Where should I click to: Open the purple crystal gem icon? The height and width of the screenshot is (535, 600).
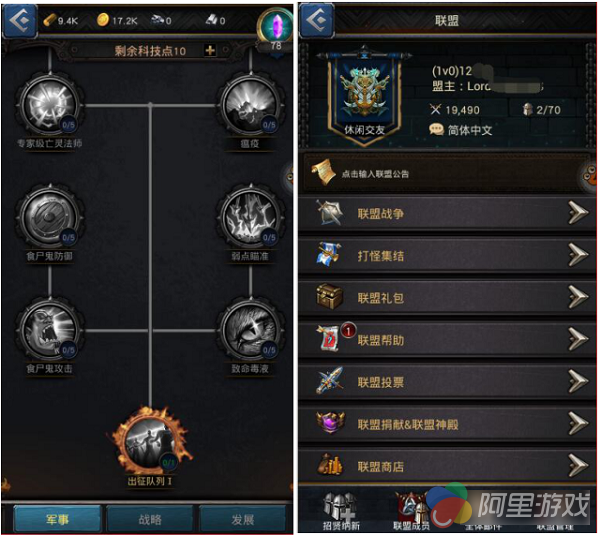click(276, 26)
